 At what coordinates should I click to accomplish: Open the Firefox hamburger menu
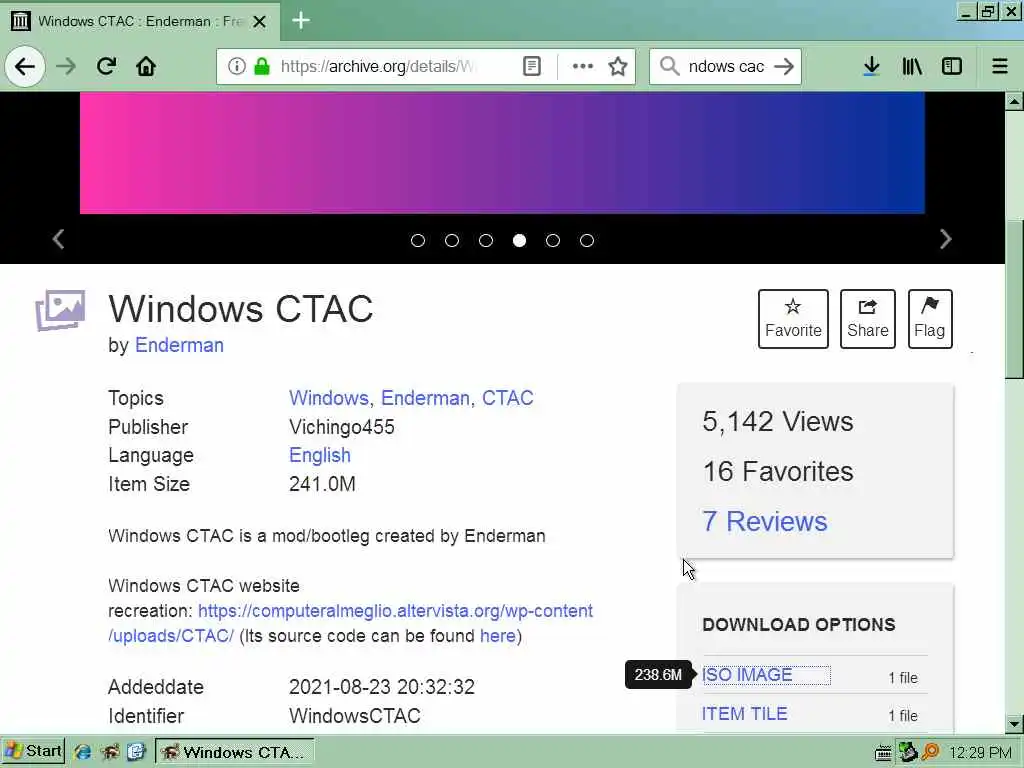click(999, 66)
